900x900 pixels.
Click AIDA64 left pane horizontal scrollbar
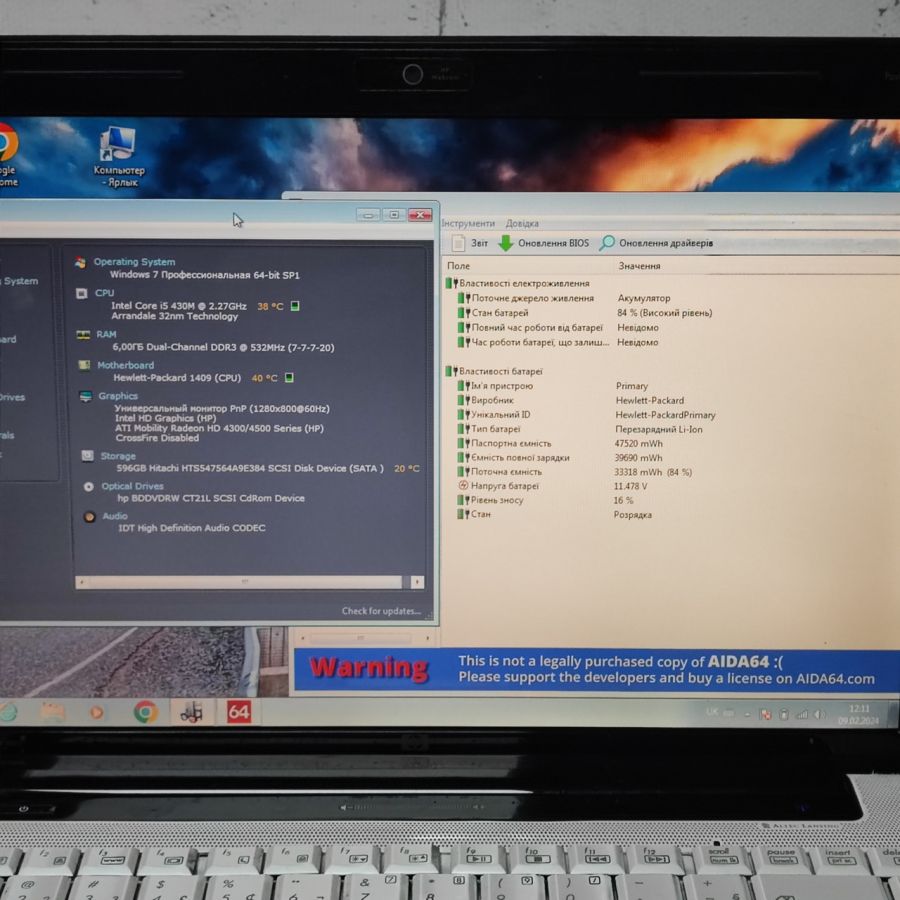pos(364,638)
